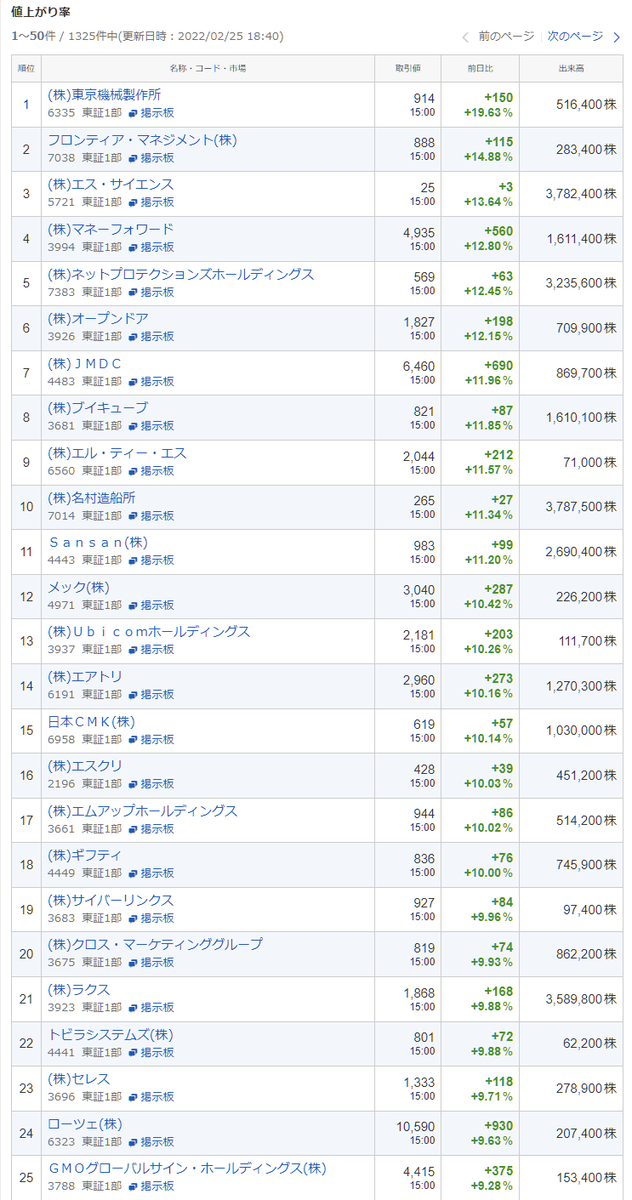Viewport: 632px width, 1200px height.
Task: Open (株)クロス・マーケティンググループ stock page
Action: [155, 944]
